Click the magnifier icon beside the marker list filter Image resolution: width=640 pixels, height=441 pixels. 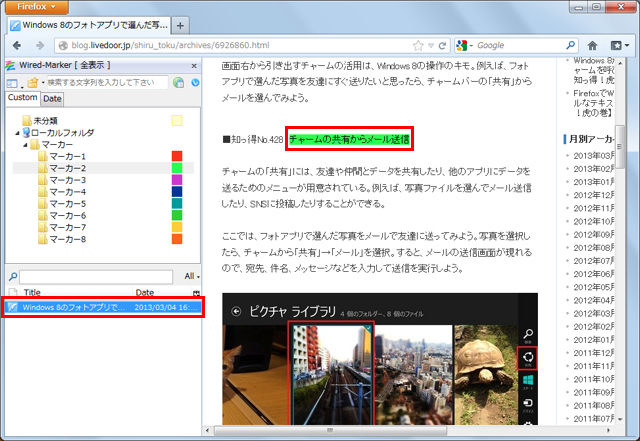[13, 277]
